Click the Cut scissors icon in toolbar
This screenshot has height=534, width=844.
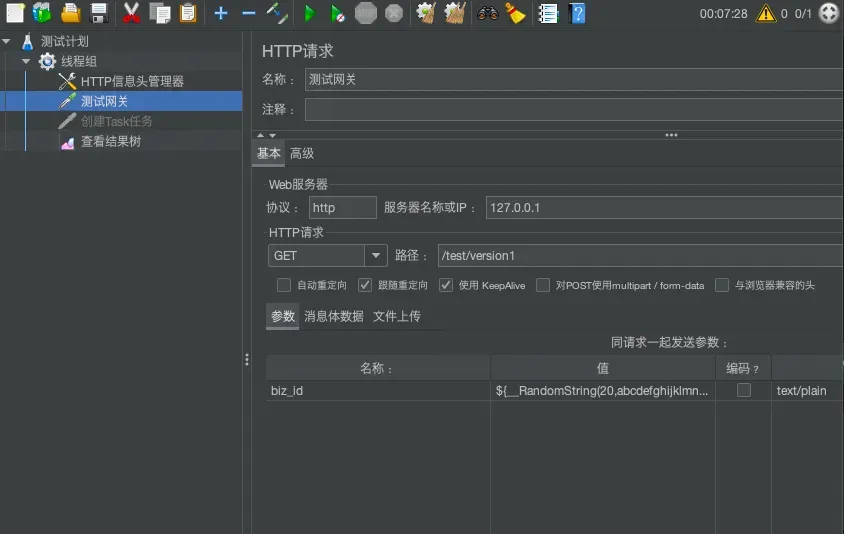click(x=131, y=13)
